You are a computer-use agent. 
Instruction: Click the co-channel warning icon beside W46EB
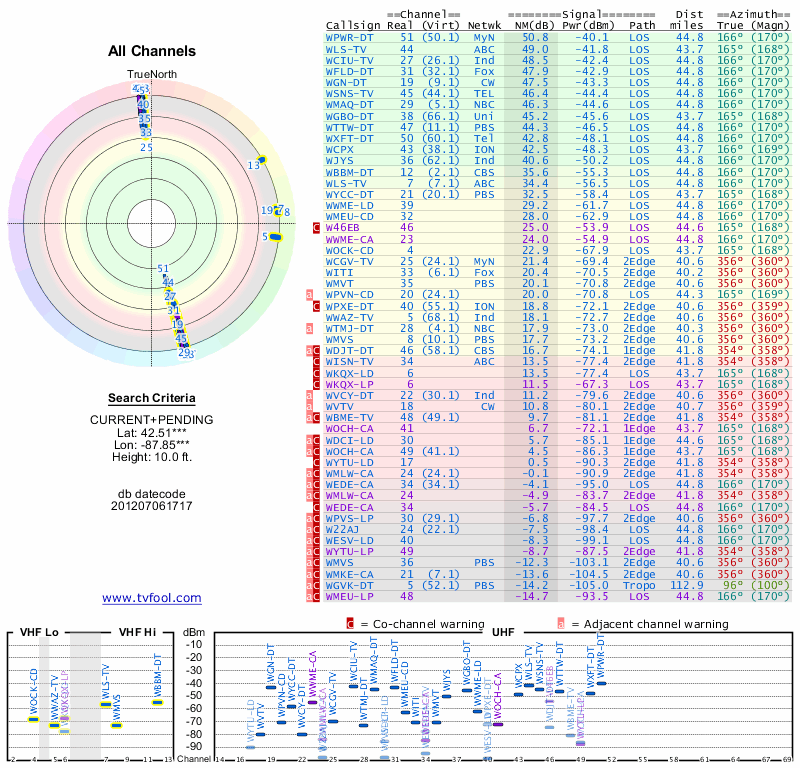point(318,228)
